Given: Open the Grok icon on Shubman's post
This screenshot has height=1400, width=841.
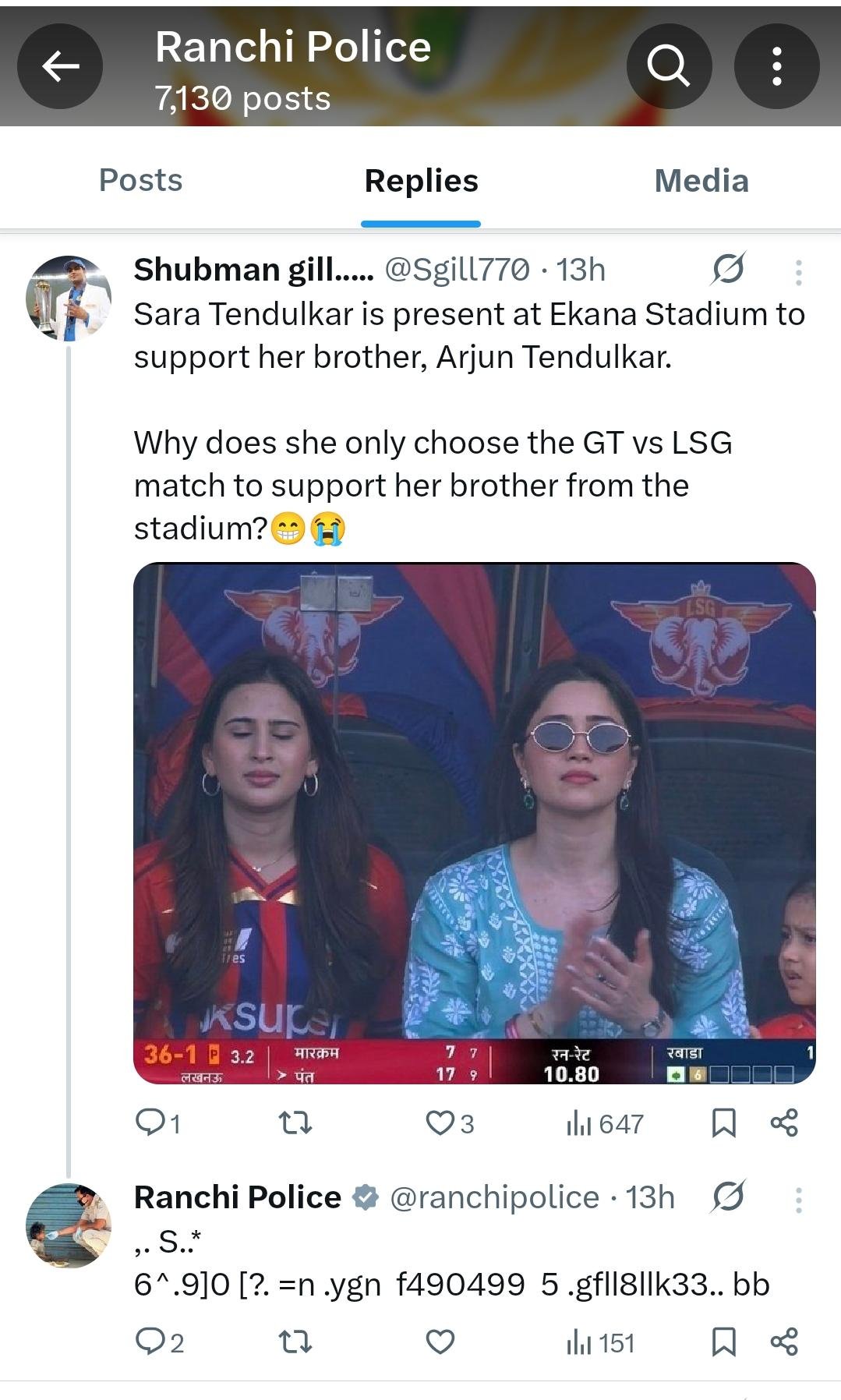Looking at the screenshot, I should [728, 270].
